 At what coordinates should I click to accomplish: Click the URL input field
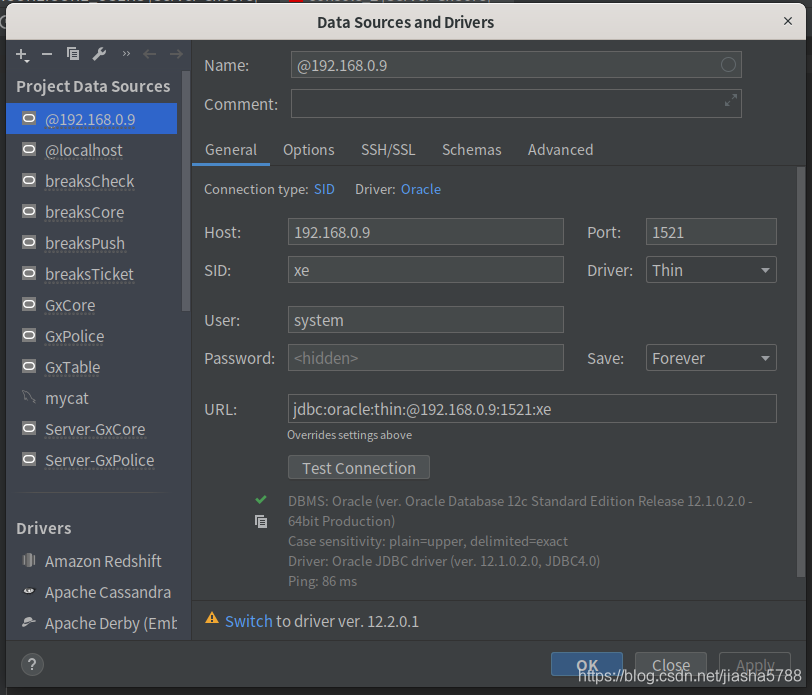tap(532, 409)
